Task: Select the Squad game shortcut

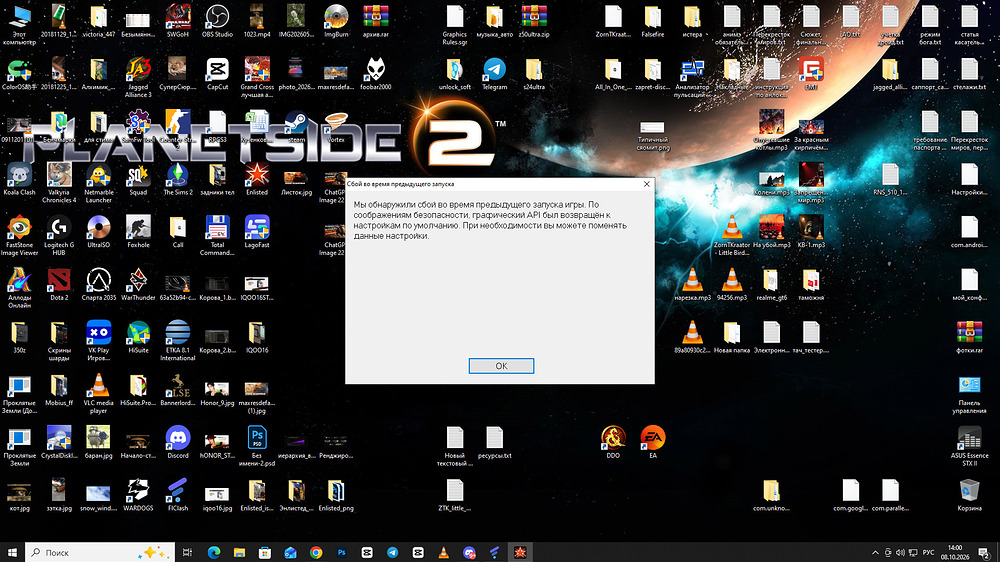Action: pyautogui.click(x=138, y=179)
